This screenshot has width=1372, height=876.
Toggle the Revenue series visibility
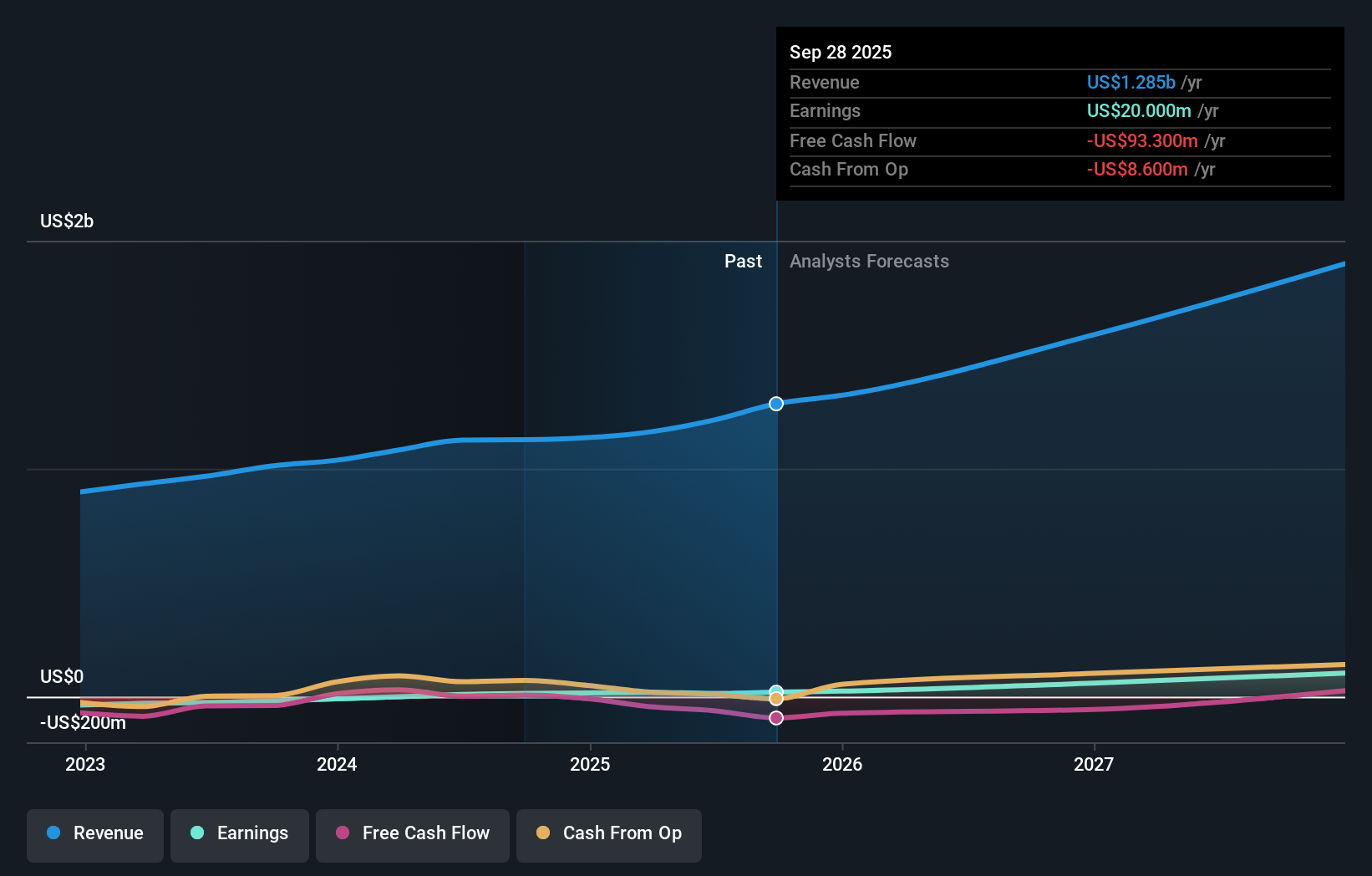coord(94,834)
